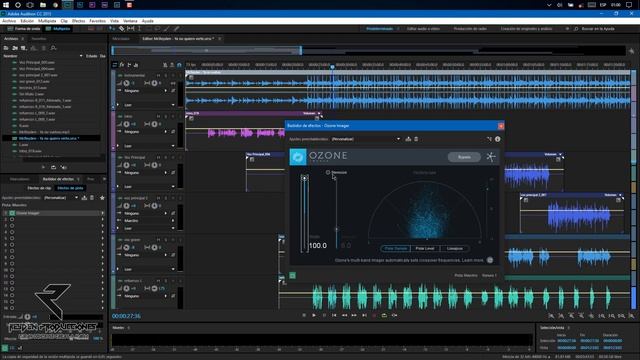The height and width of the screenshot is (360, 640).
Task: Open the Mezclador tab in editor
Action: 121,39
